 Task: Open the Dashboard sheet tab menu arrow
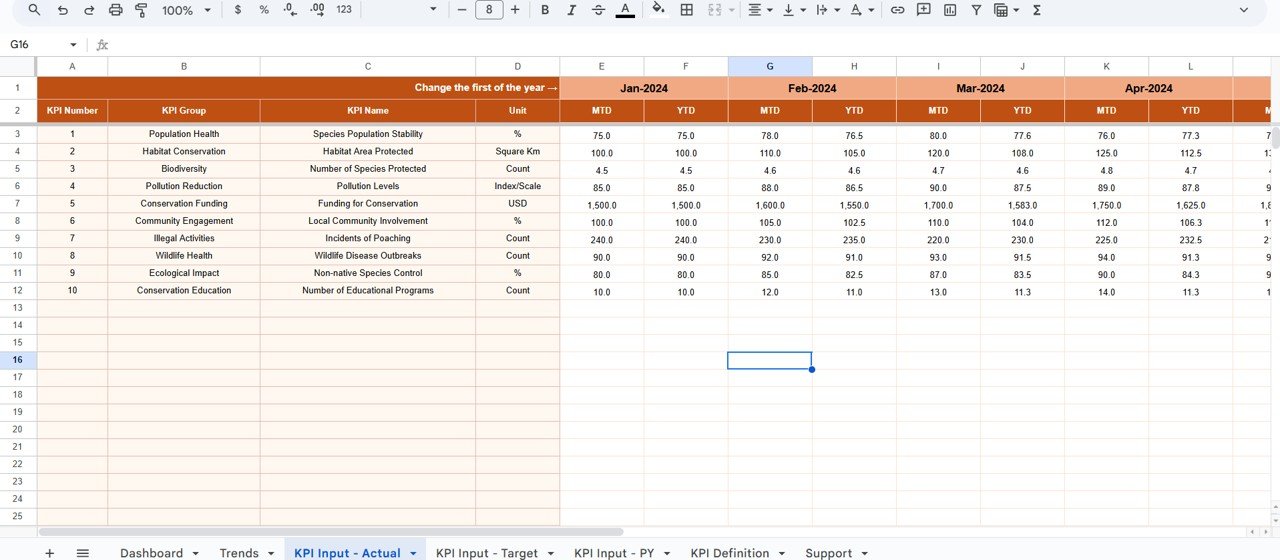pyautogui.click(x=195, y=553)
